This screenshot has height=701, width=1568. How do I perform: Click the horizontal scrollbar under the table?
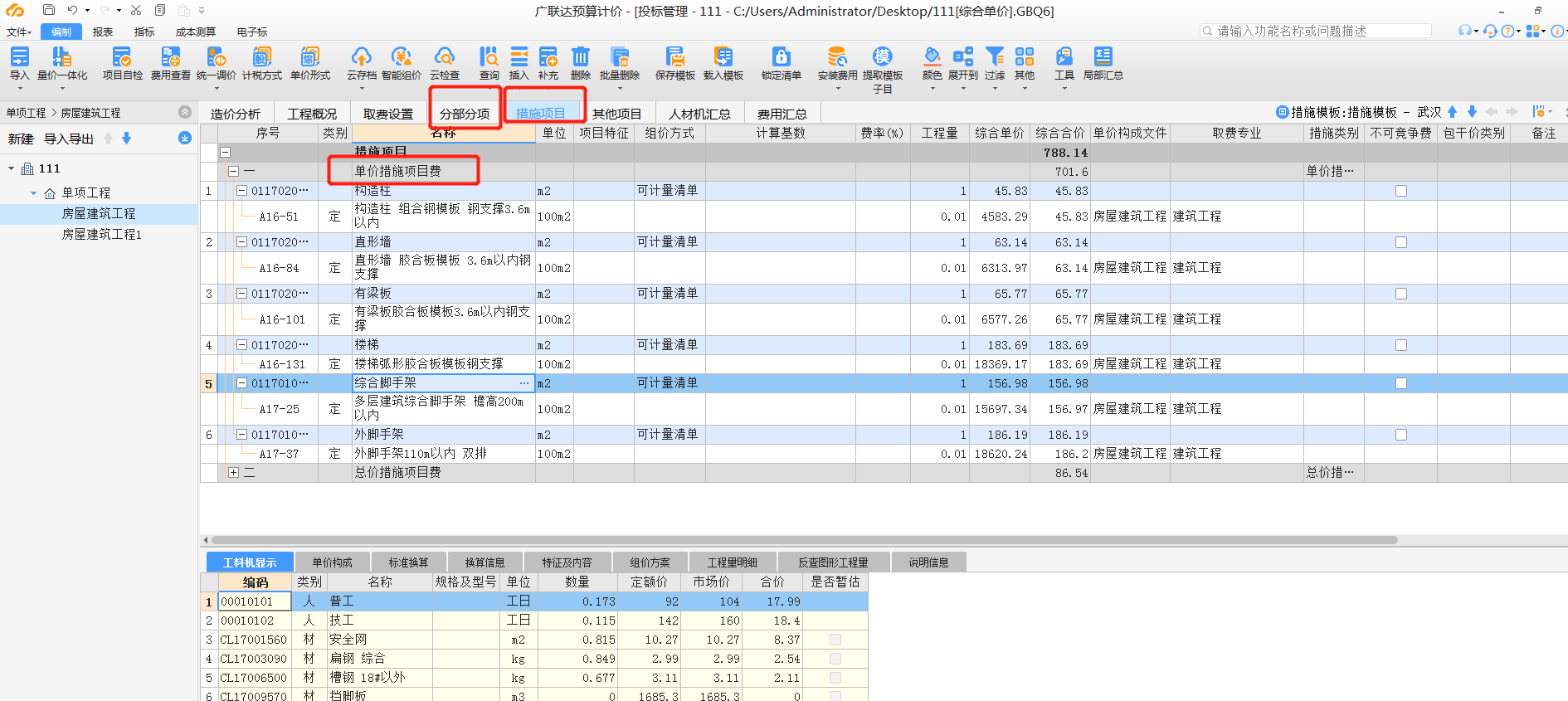point(805,540)
